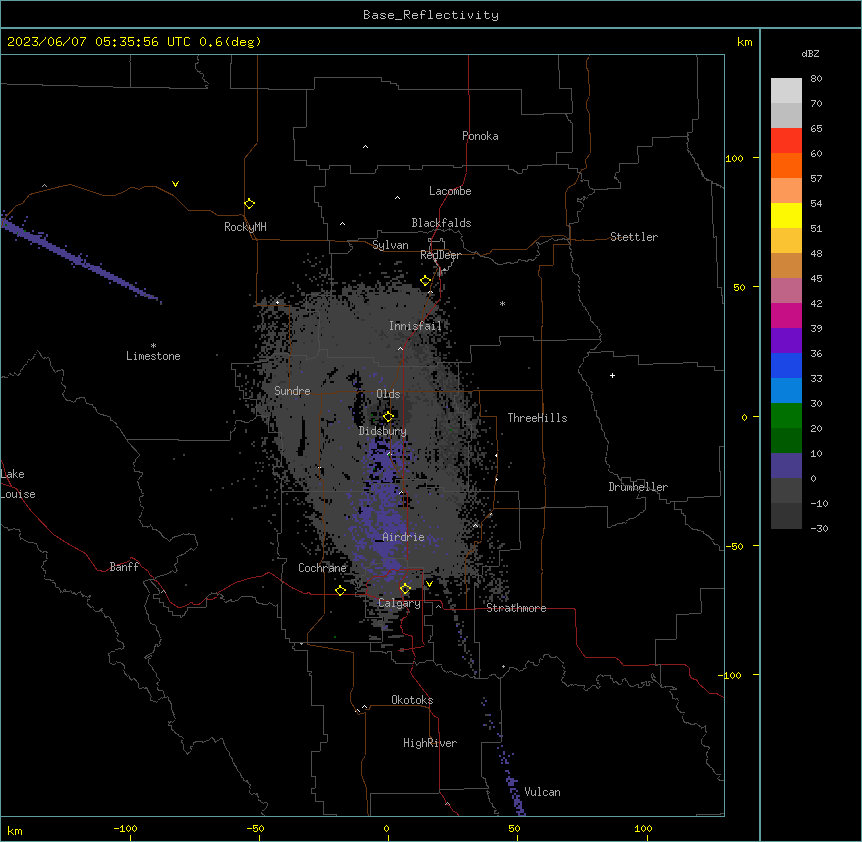Click the white asterisk east of Innisfail

coord(502,303)
